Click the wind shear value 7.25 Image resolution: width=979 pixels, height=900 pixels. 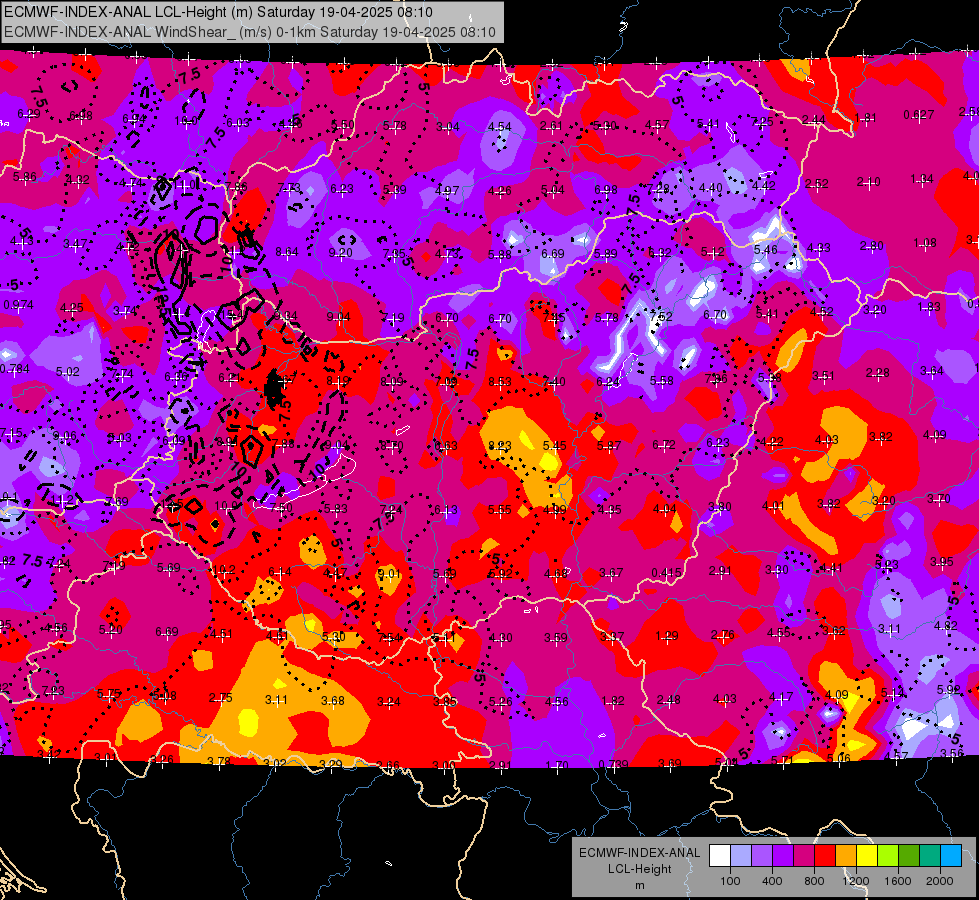coord(762,122)
